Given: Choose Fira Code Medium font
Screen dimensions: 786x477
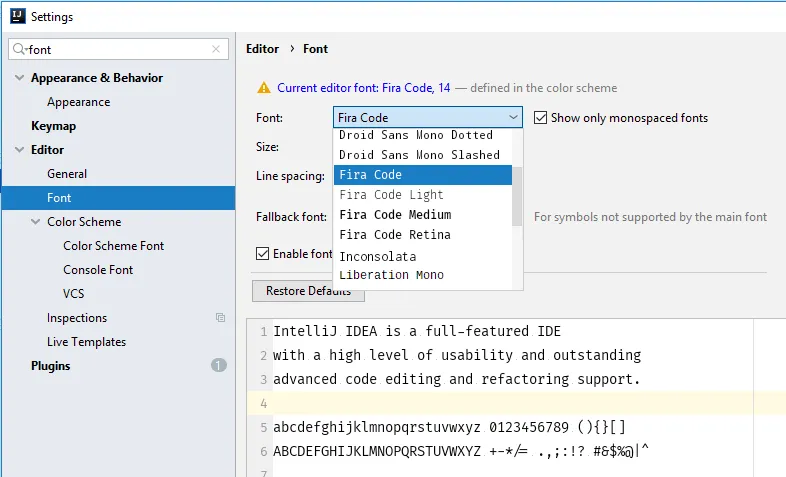Looking at the screenshot, I should pyautogui.click(x=423, y=215).
